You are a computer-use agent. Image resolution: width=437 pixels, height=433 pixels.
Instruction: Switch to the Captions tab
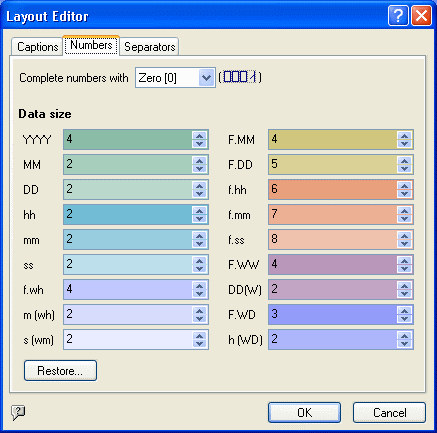37,47
